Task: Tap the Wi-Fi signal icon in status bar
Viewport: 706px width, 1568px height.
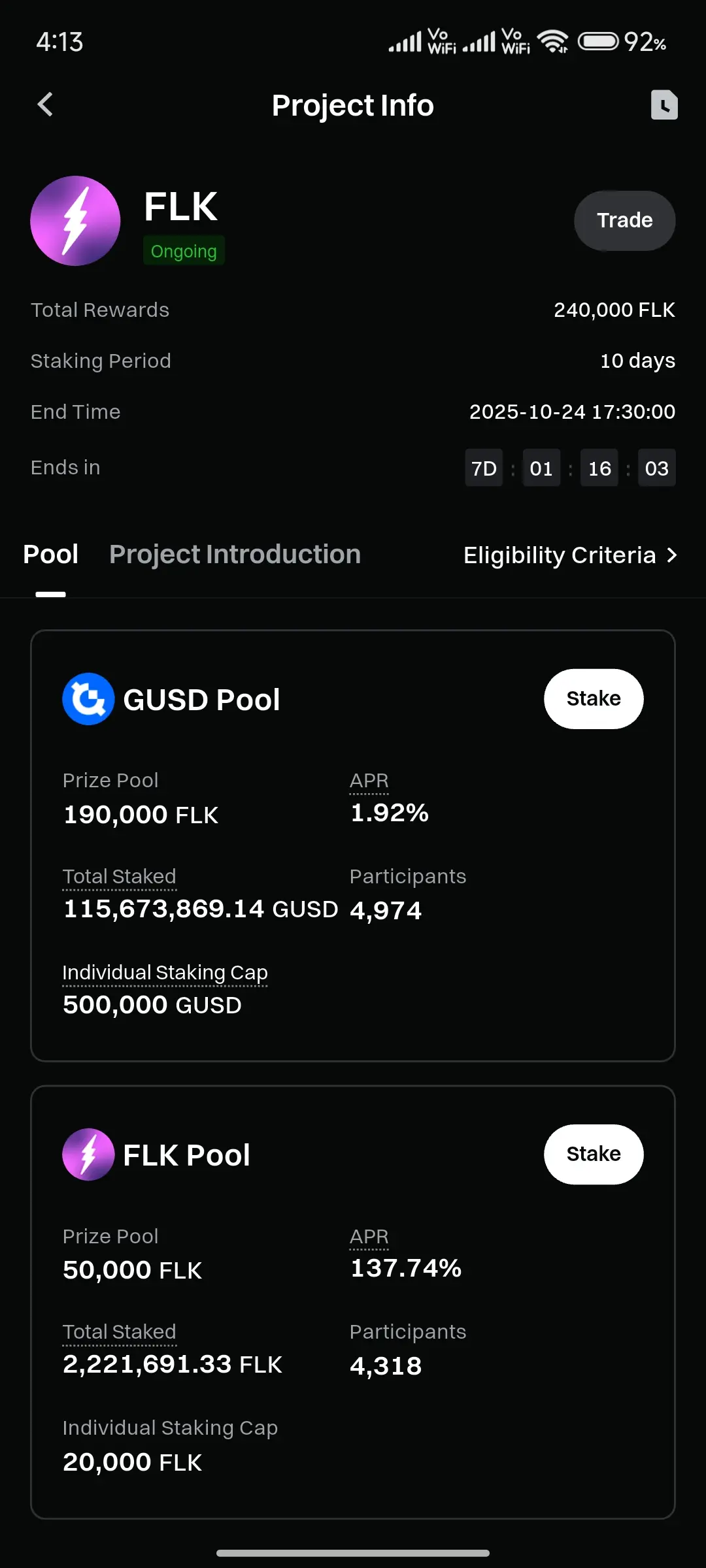Action: coord(552,42)
